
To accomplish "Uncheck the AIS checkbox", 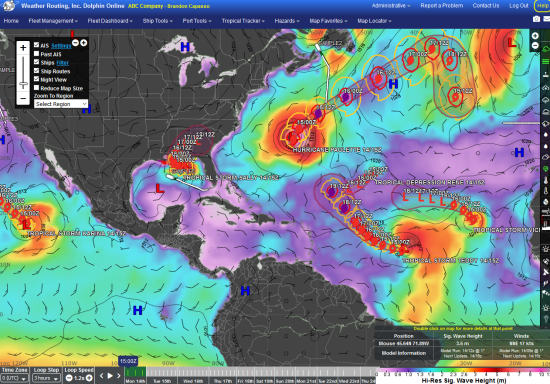I will coord(36,45).
